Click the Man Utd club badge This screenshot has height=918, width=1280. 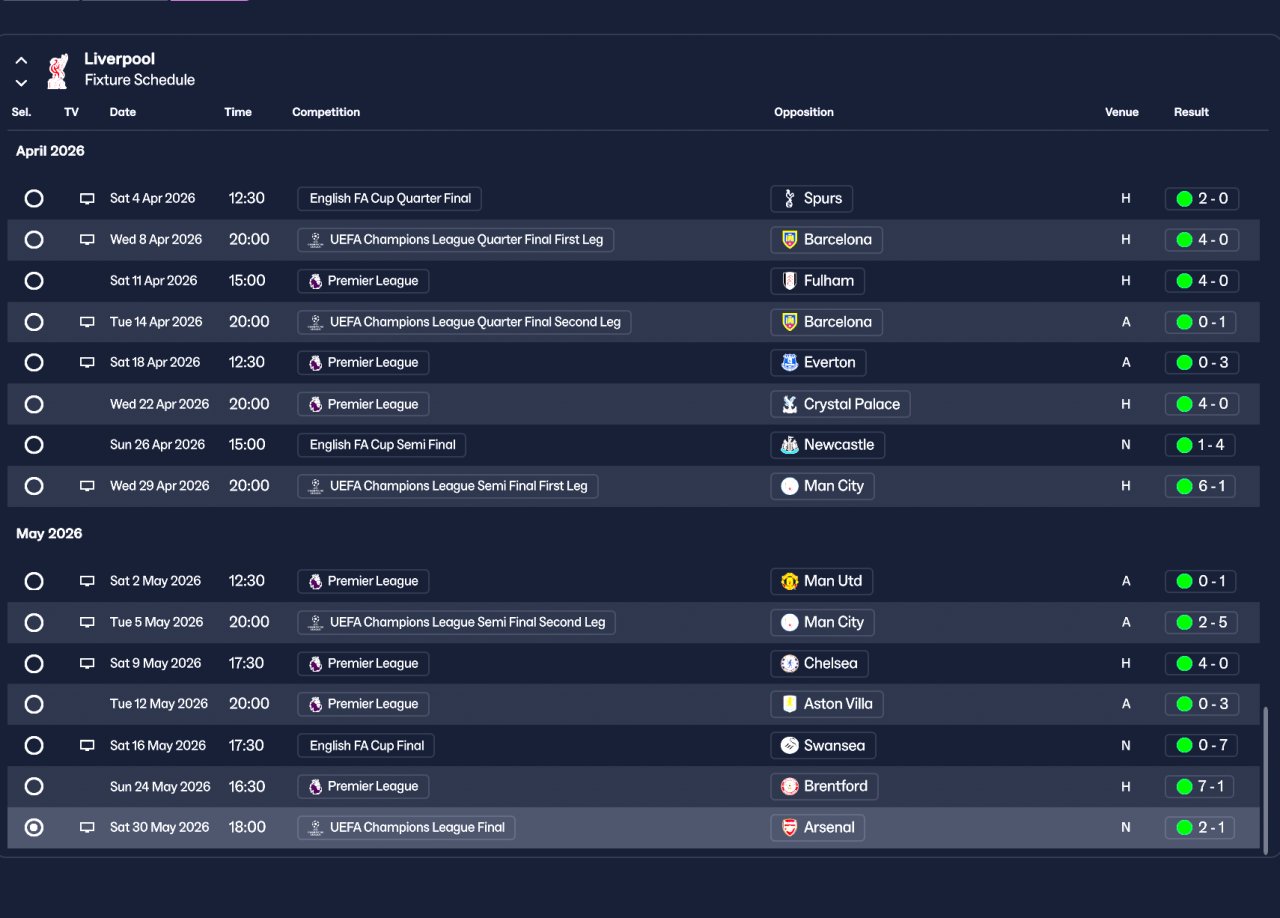click(790, 581)
